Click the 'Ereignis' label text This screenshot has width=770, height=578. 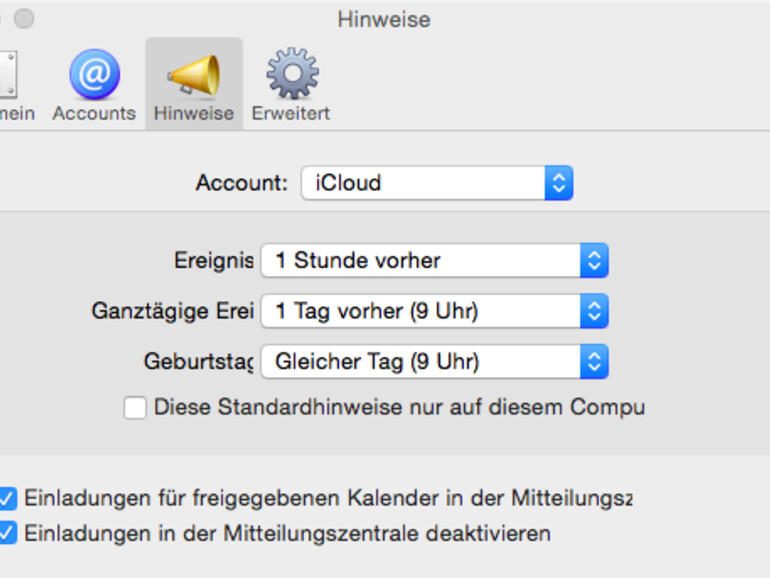214,260
